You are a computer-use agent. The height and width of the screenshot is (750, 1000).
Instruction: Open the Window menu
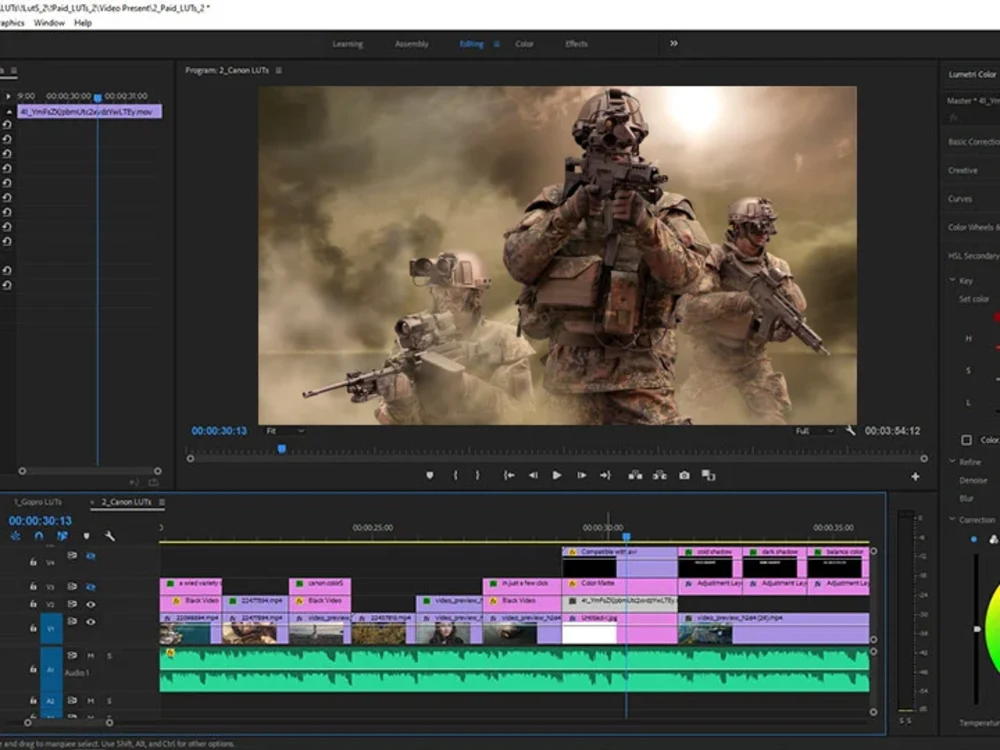(x=49, y=23)
